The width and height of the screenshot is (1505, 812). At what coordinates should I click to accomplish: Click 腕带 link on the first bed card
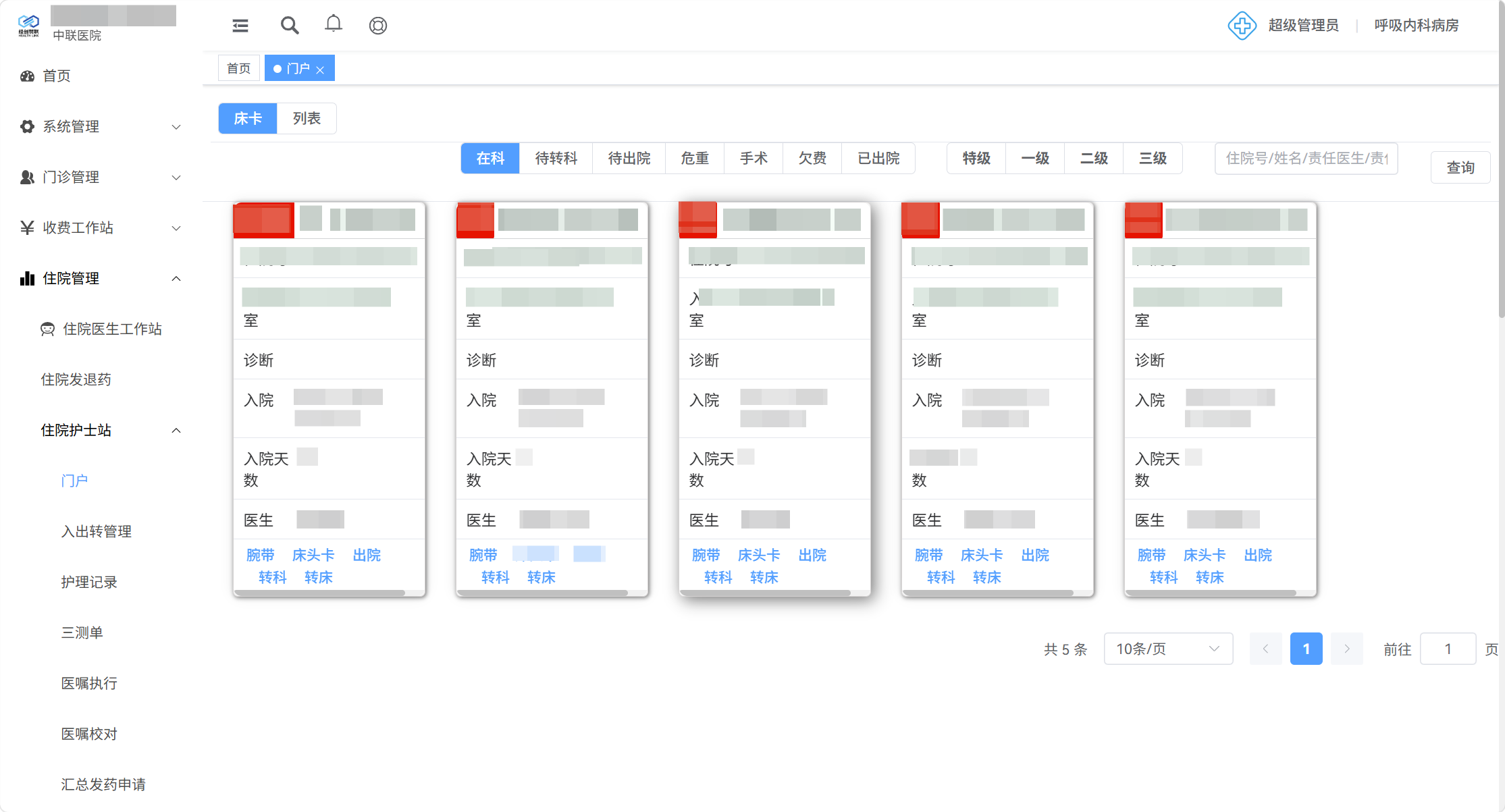(261, 555)
